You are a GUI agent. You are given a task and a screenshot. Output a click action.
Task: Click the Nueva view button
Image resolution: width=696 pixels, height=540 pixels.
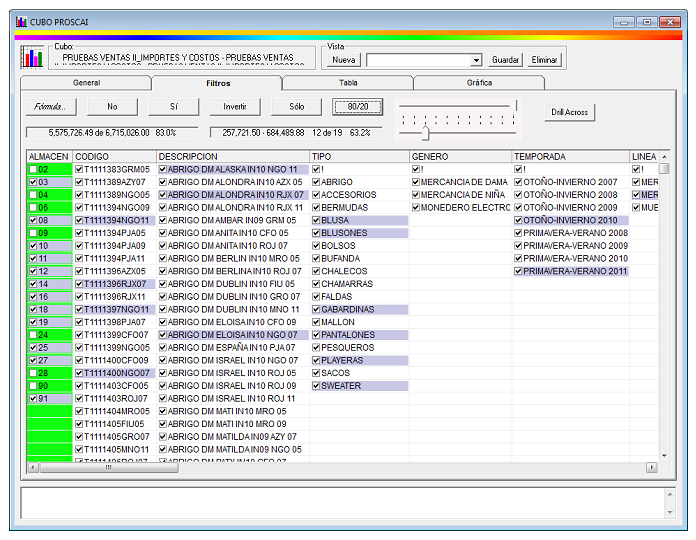pyautogui.click(x=344, y=59)
